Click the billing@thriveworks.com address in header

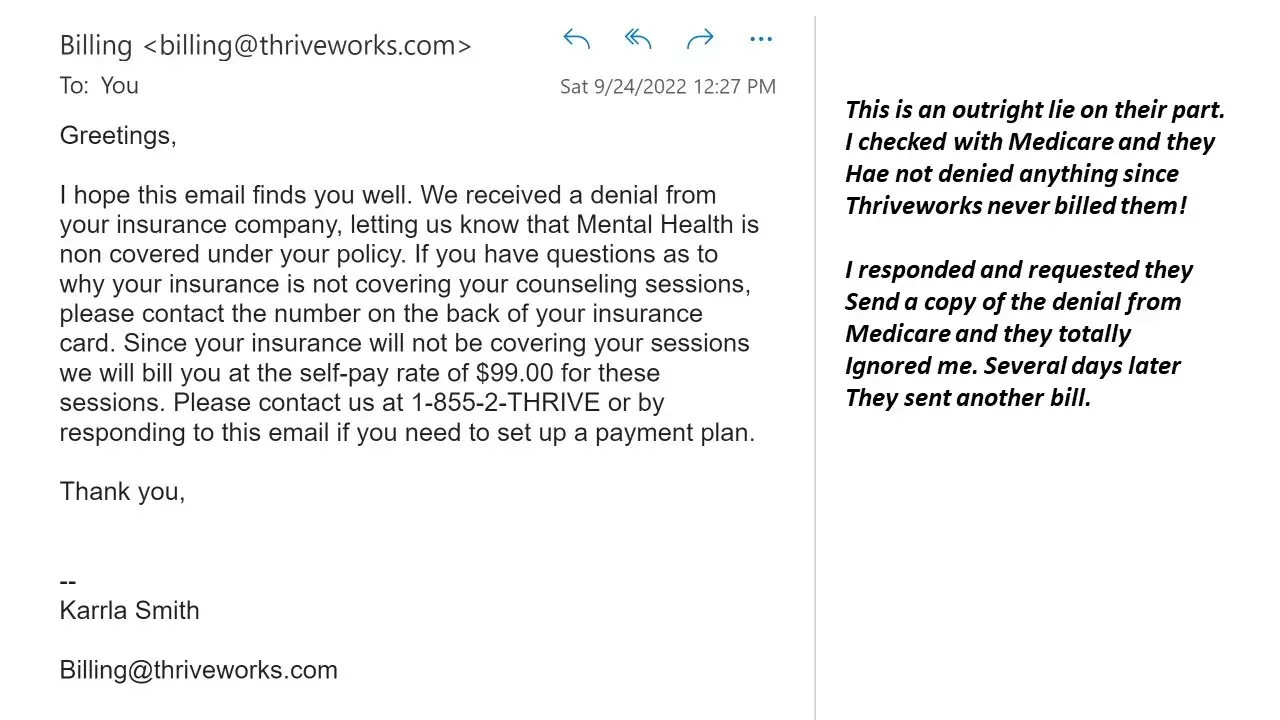click(x=308, y=46)
